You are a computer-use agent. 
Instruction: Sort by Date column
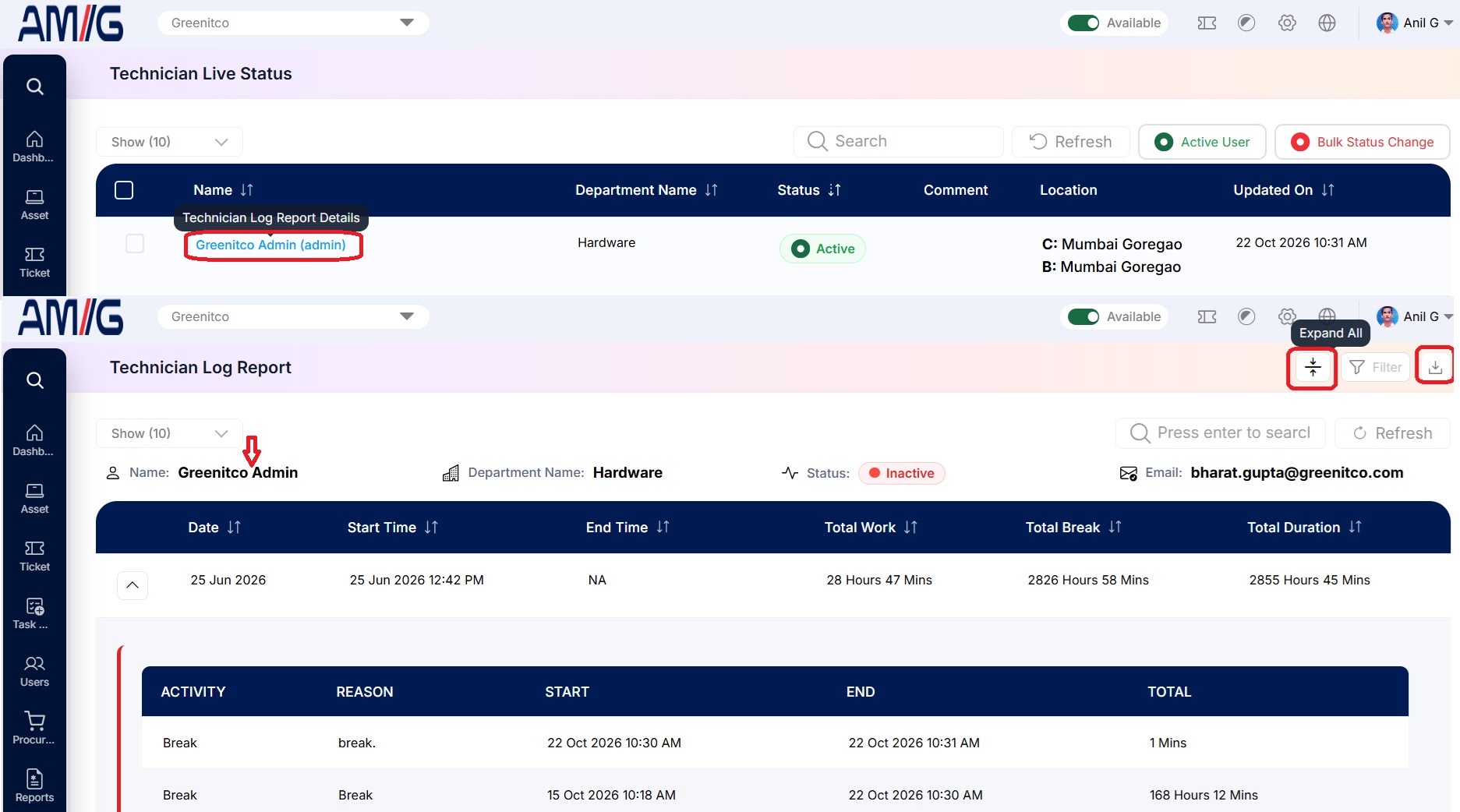click(234, 528)
